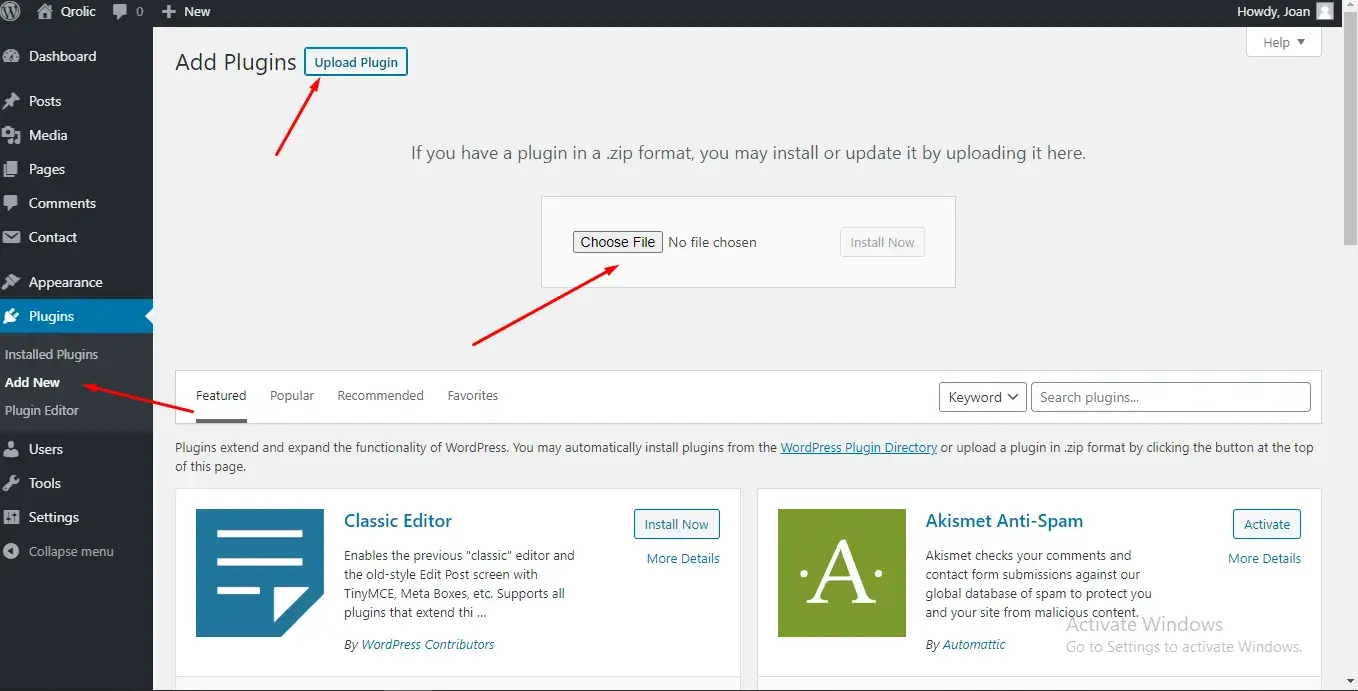Click inside the Search plugins field
The image size is (1358, 691).
(x=1170, y=397)
